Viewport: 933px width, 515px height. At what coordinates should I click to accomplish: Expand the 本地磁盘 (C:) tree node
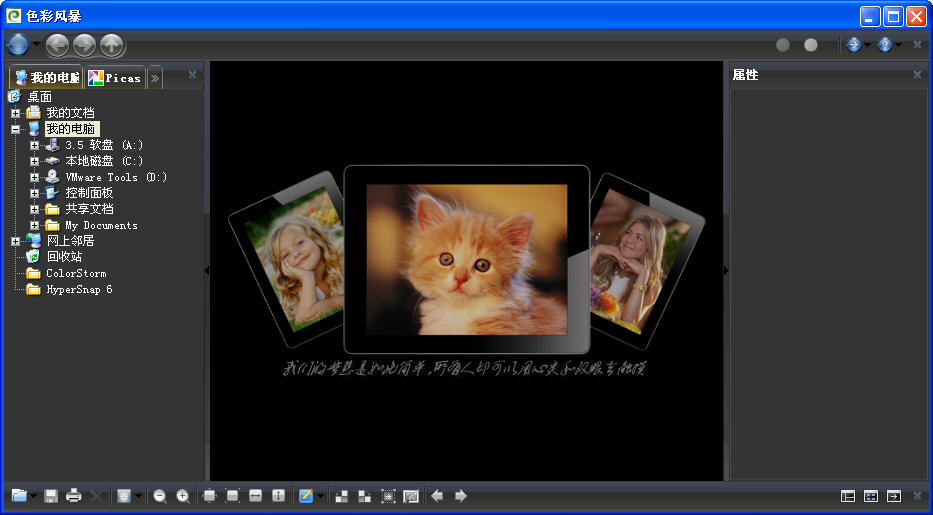click(34, 161)
